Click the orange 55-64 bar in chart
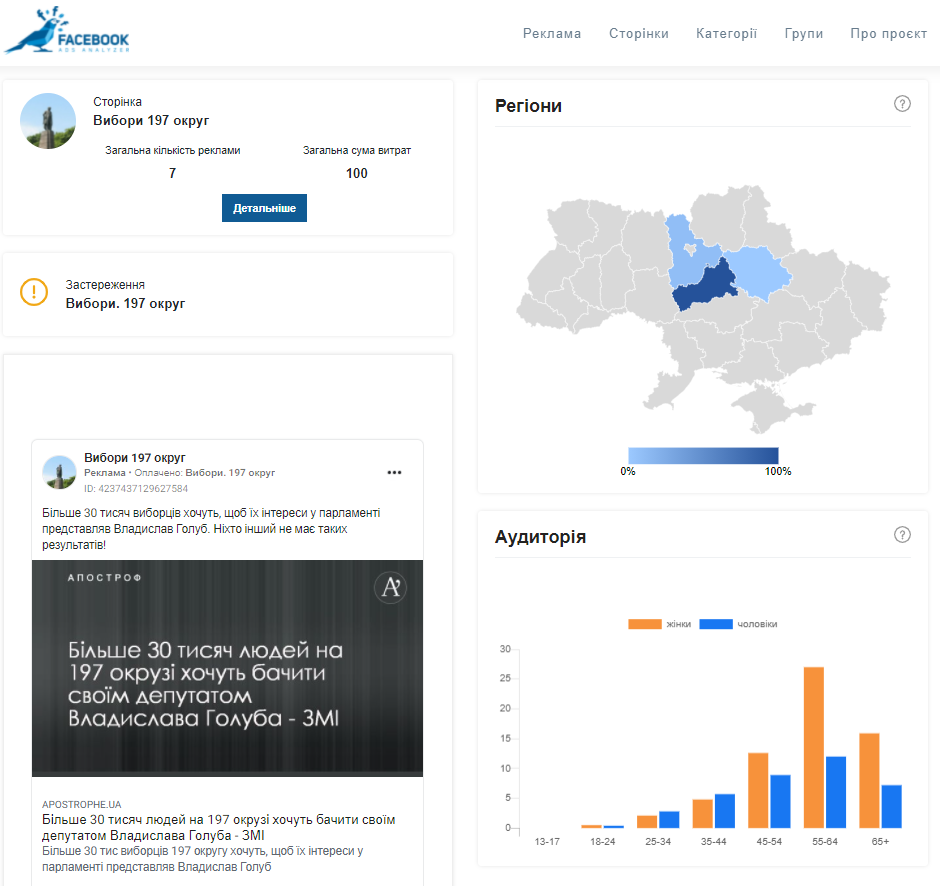Viewport: 940px width, 886px height. [814, 747]
